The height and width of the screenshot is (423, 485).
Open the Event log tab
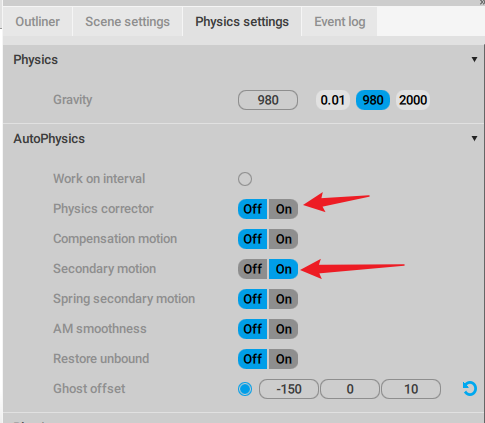(340, 22)
